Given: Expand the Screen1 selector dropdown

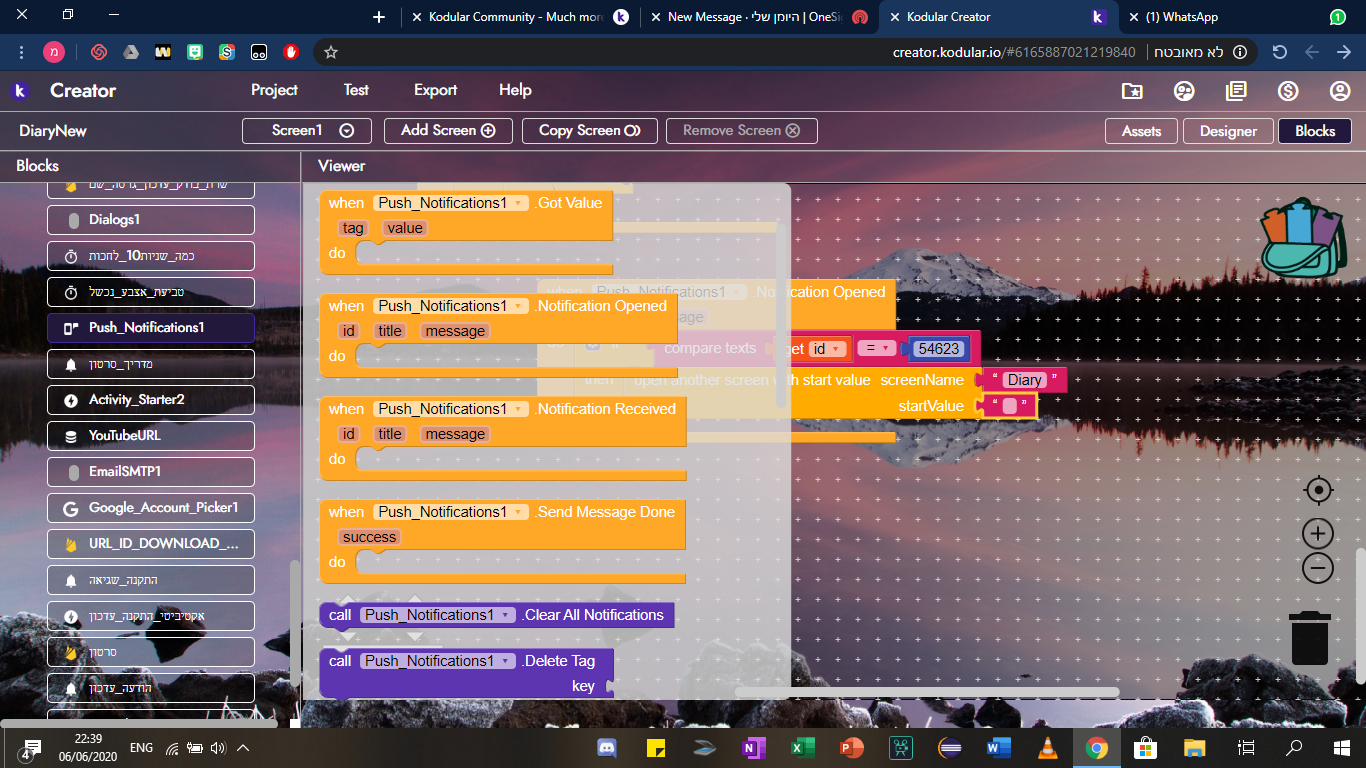Looking at the screenshot, I should pos(347,130).
